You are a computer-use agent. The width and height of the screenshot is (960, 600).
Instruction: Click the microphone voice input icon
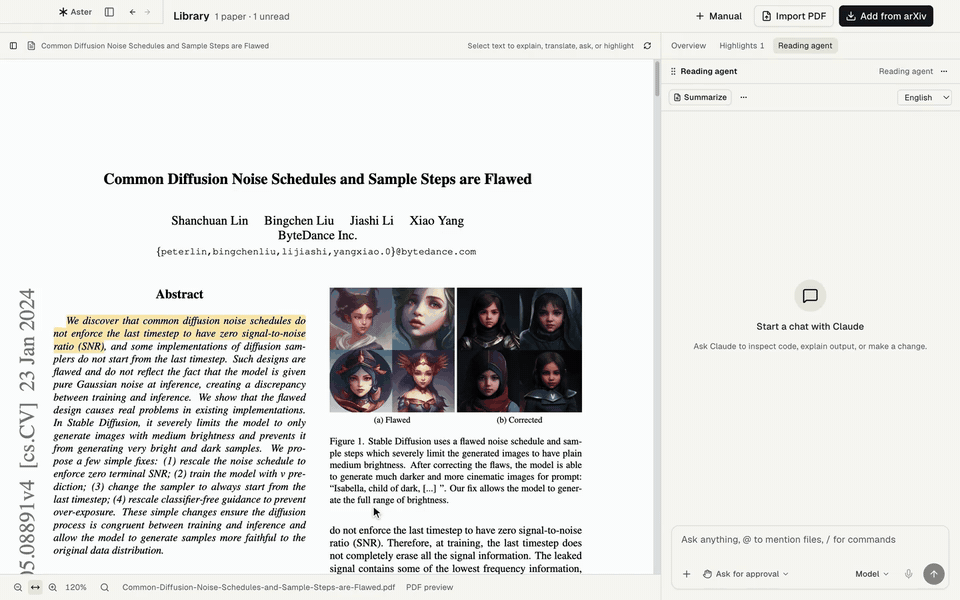point(909,574)
